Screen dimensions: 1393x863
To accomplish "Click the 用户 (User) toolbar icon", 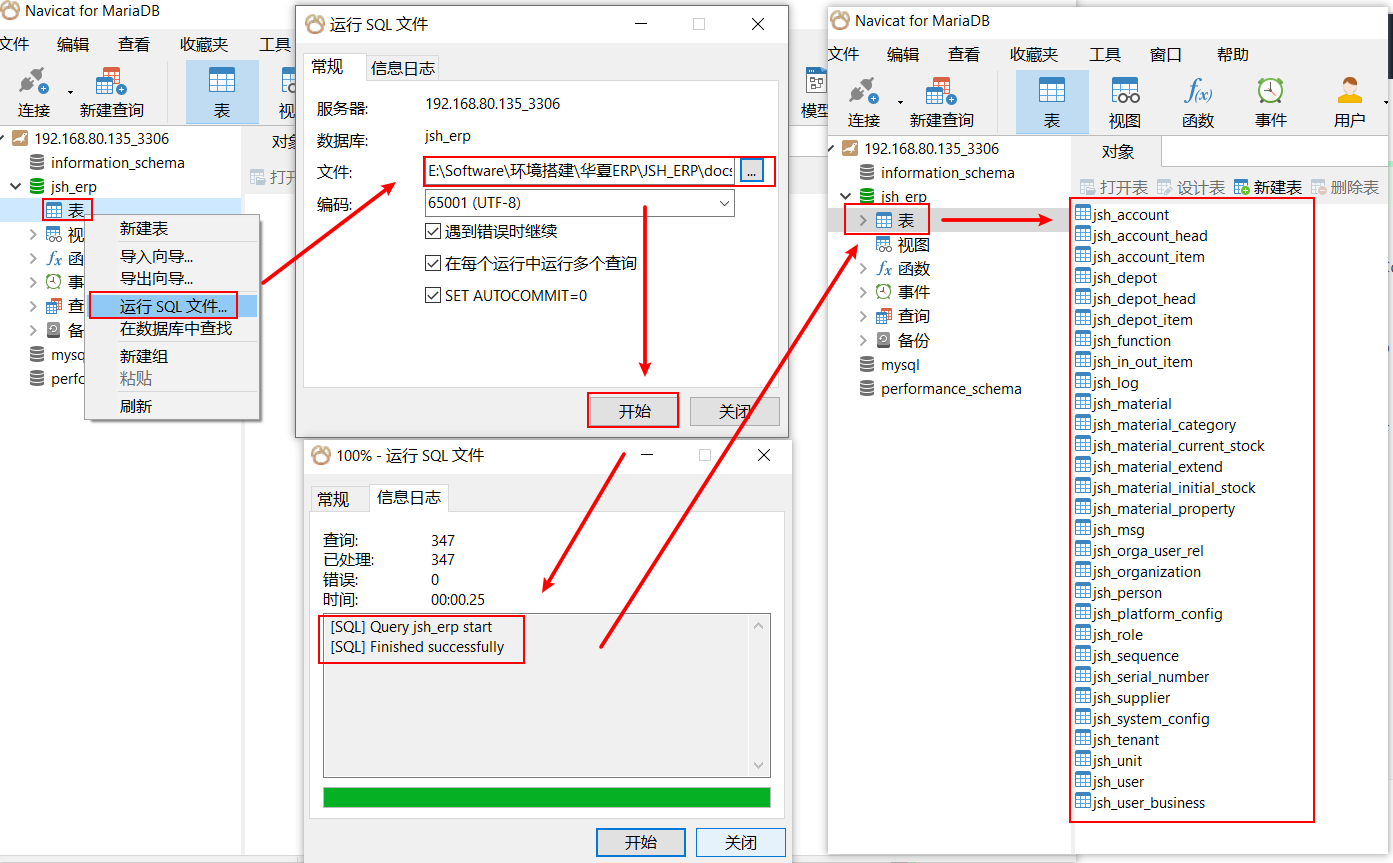I will tap(1349, 93).
